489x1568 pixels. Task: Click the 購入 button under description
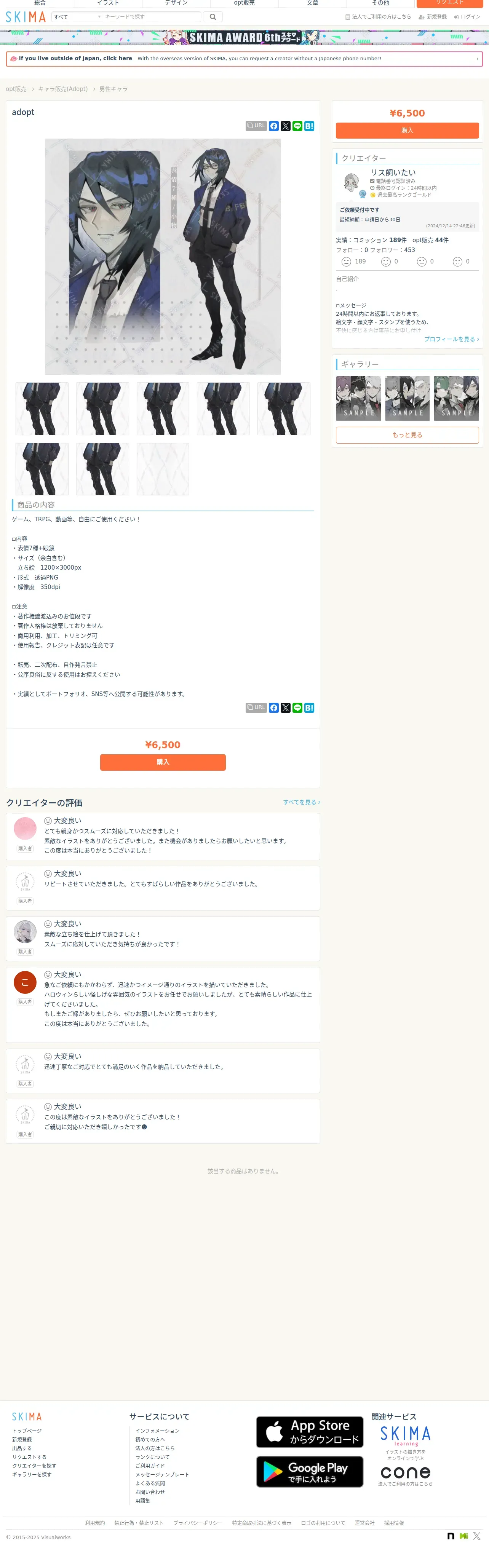[163, 762]
